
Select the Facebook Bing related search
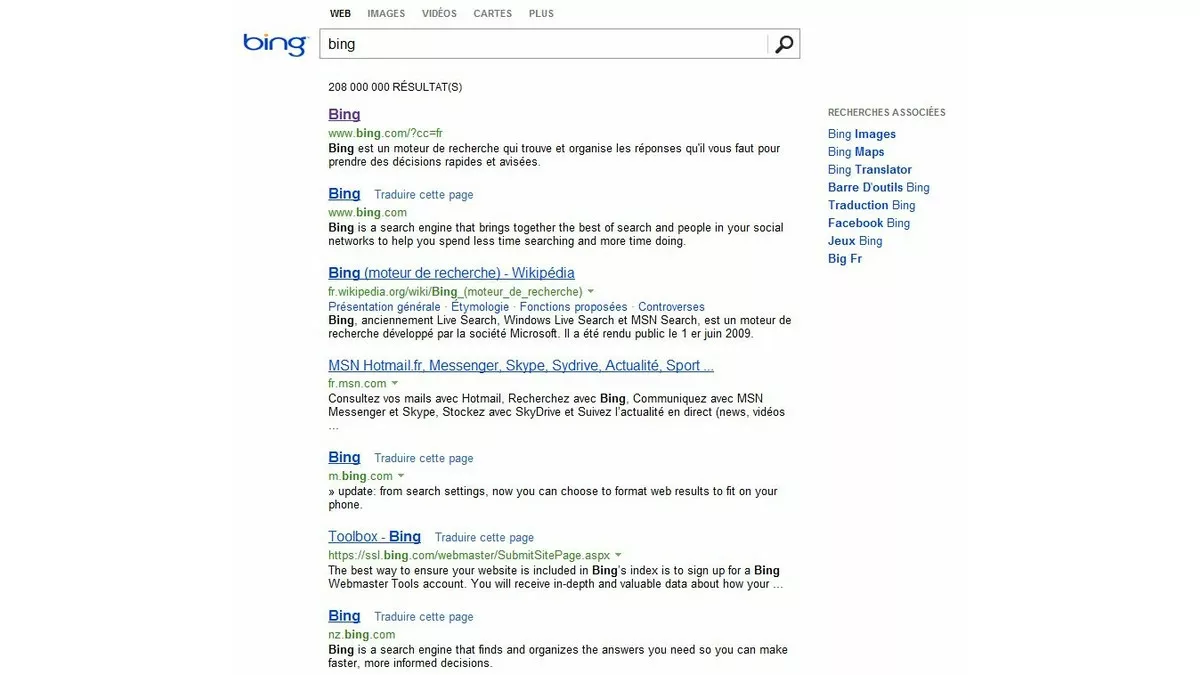[x=868, y=223]
